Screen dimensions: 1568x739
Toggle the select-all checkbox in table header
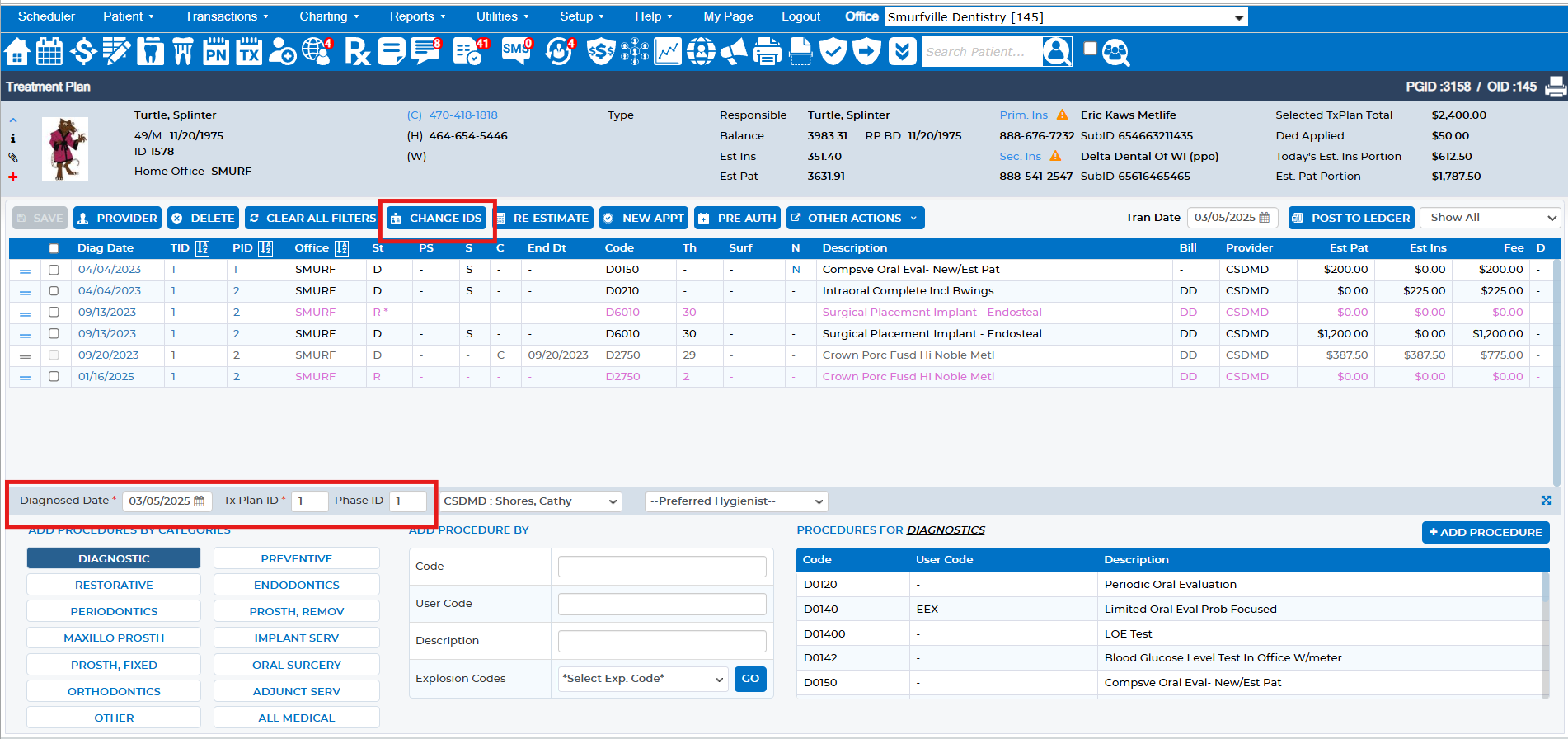click(x=54, y=248)
